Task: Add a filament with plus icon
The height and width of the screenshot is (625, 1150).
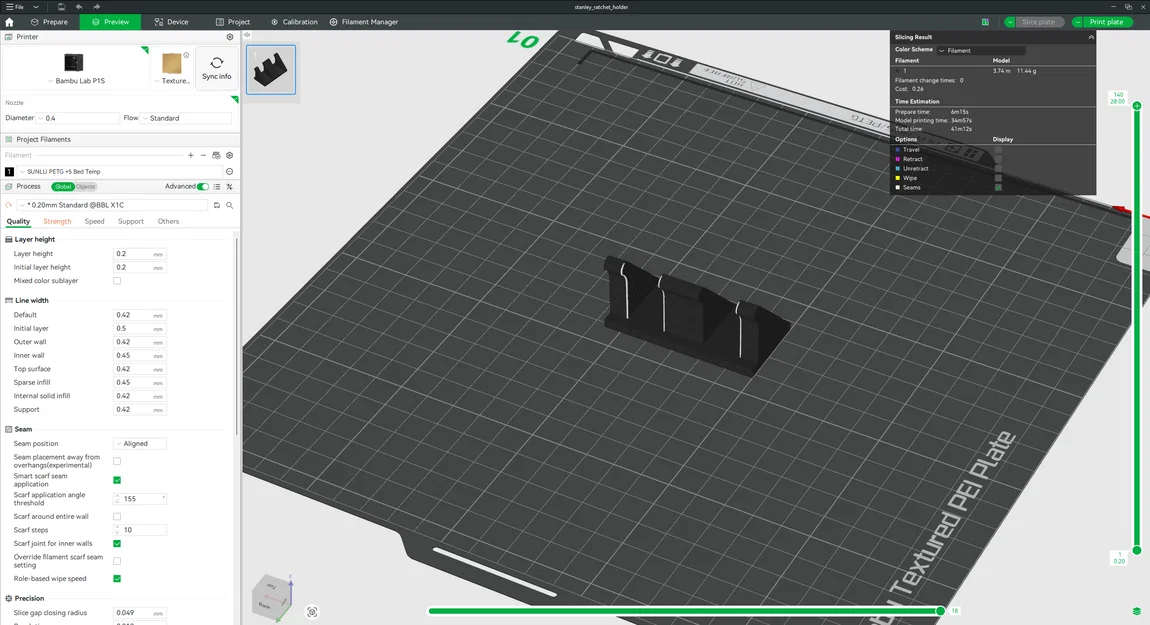Action: coord(191,156)
